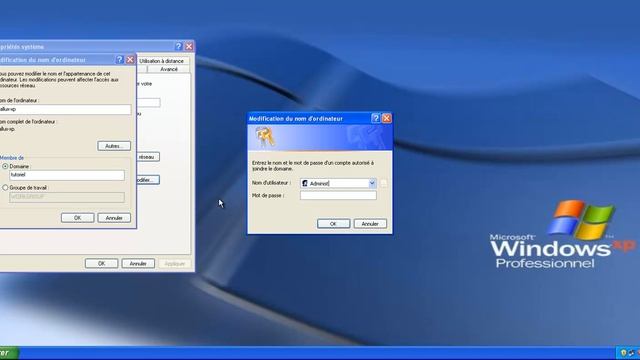The height and width of the screenshot is (360, 640).
Task: Click the Modifier... button in Propriétés système
Action: pos(147,180)
